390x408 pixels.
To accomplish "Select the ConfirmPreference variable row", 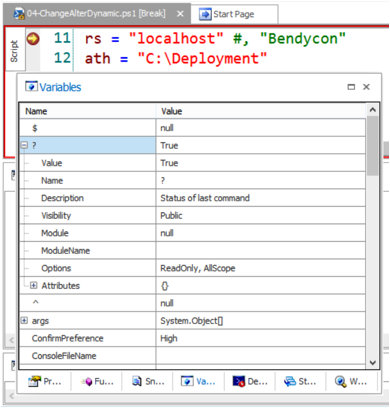I will click(192, 338).
